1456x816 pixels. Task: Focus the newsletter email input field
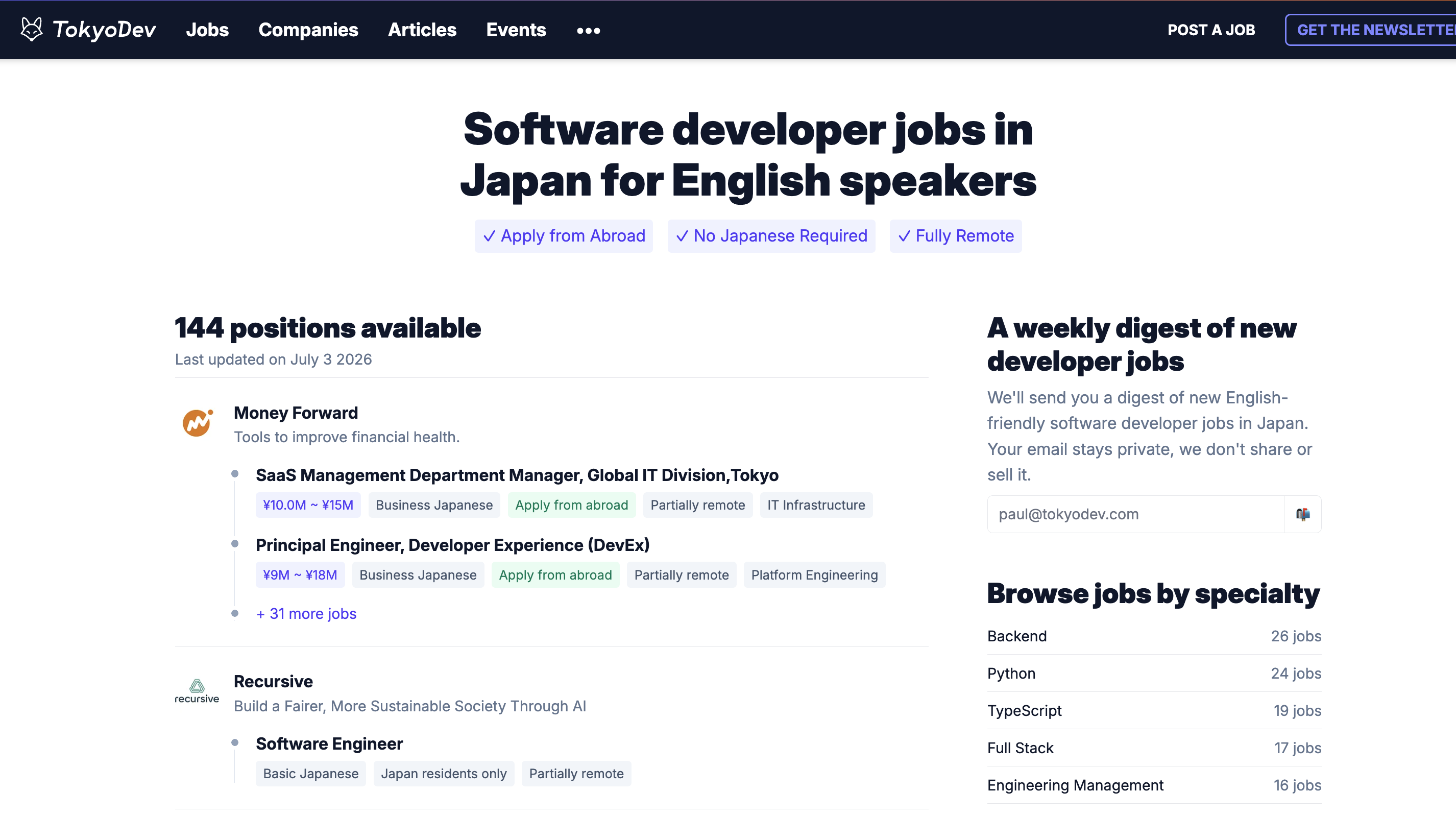(1135, 514)
